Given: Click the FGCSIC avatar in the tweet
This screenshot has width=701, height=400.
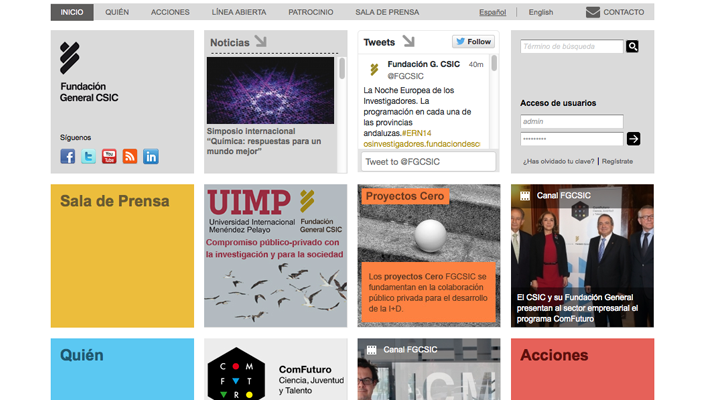Looking at the screenshot, I should pyautogui.click(x=374, y=69).
